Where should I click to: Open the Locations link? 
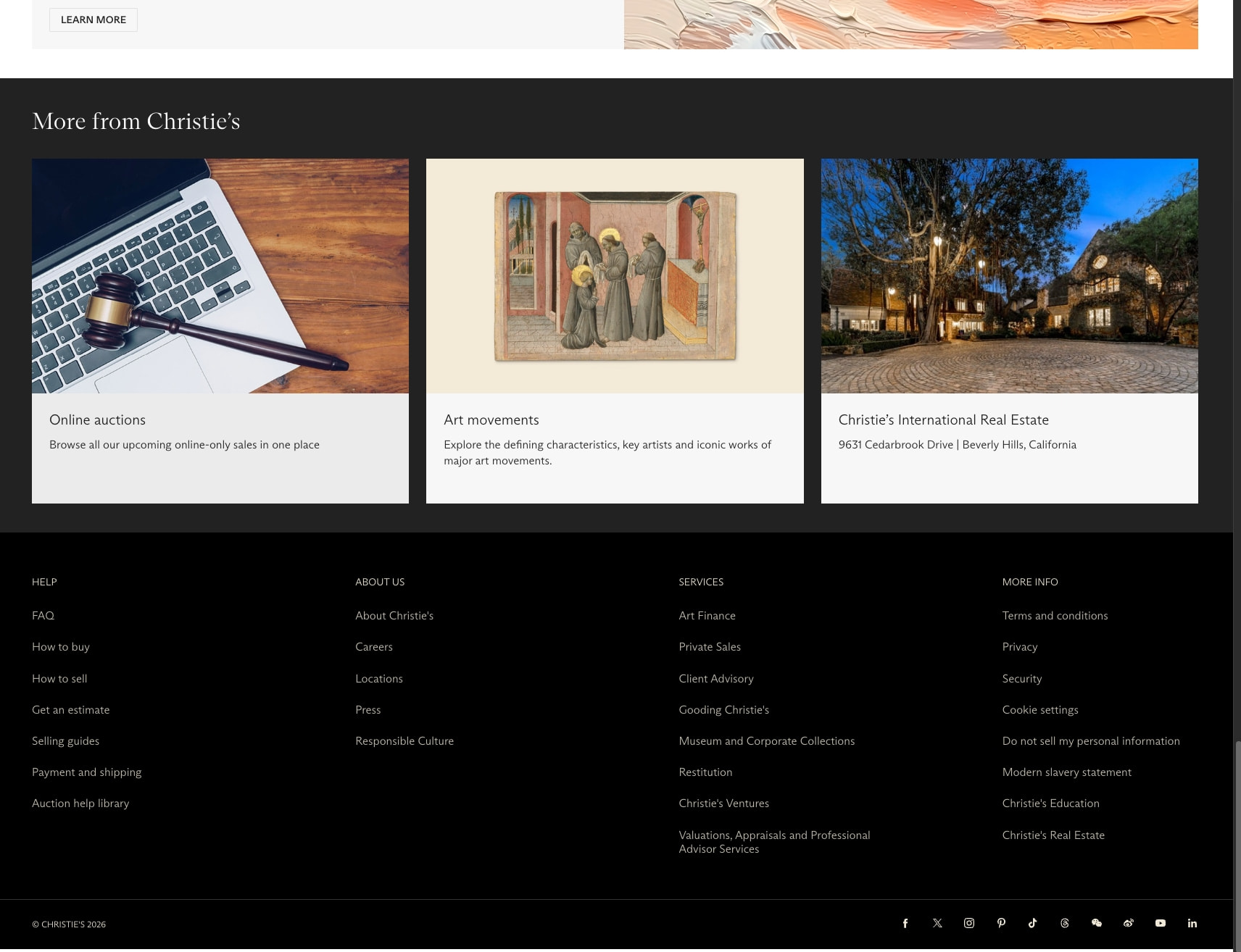pos(379,678)
